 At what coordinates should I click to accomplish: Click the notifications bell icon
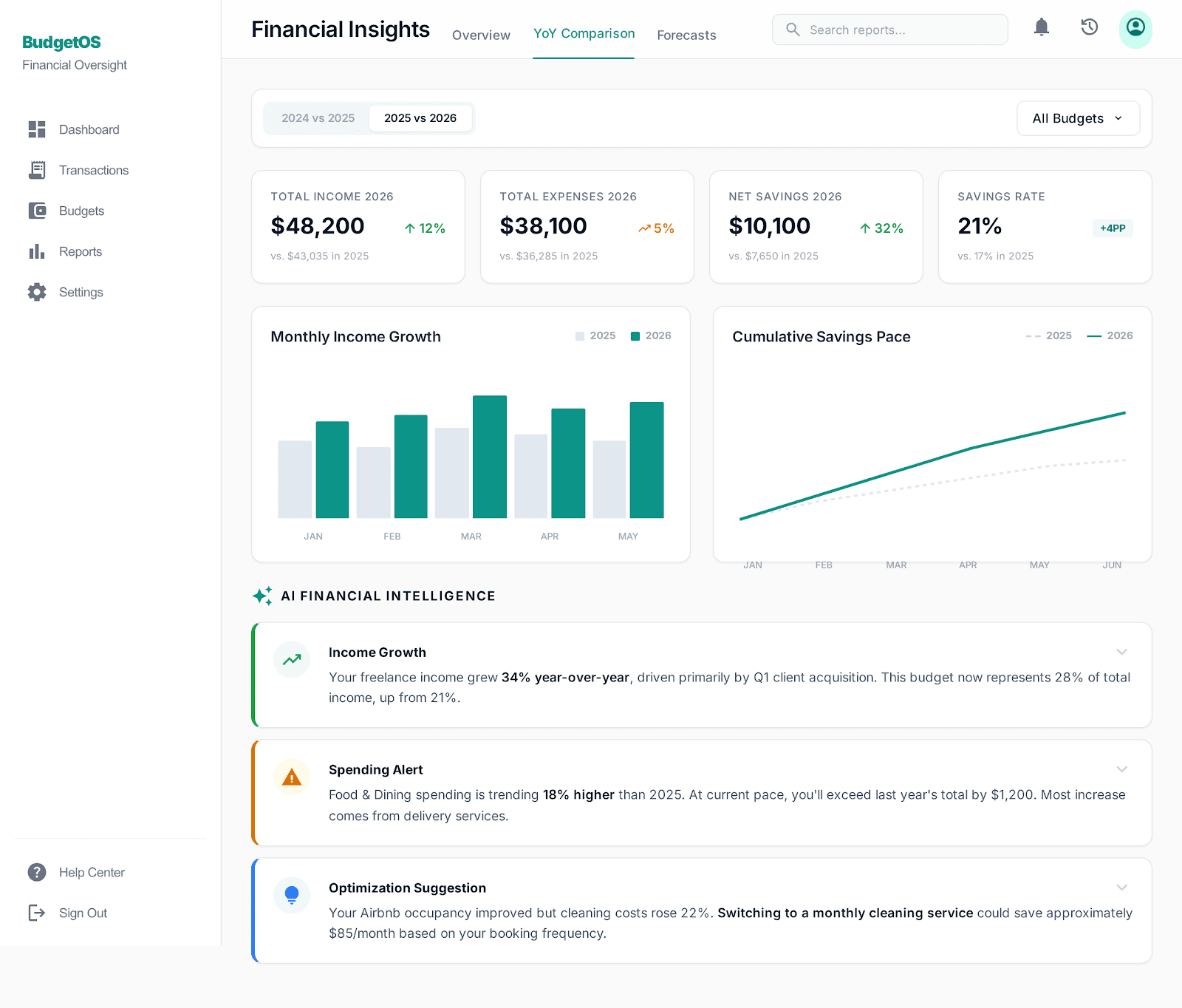(x=1041, y=28)
